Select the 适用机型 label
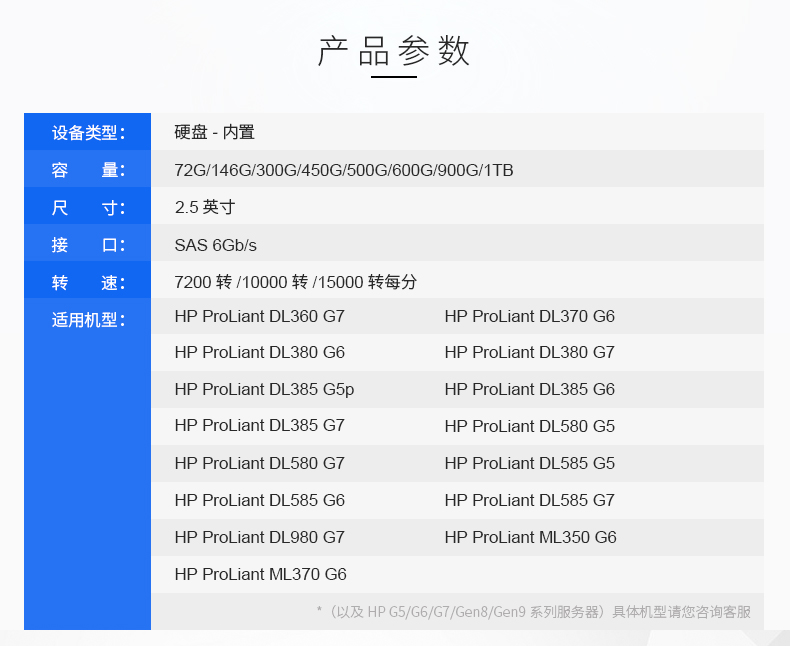Image resolution: width=790 pixels, height=646 pixels. (88, 320)
